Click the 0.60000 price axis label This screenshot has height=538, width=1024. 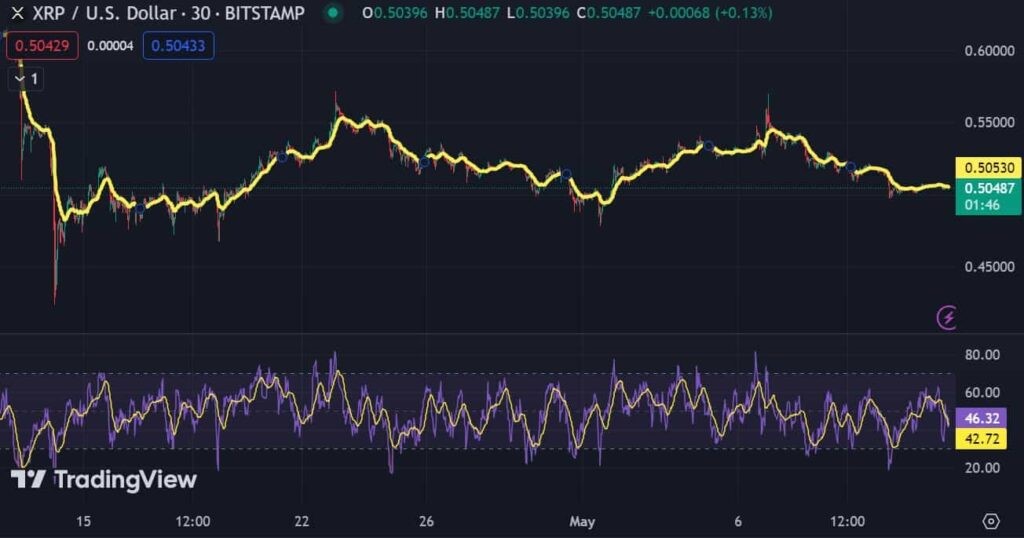point(989,51)
